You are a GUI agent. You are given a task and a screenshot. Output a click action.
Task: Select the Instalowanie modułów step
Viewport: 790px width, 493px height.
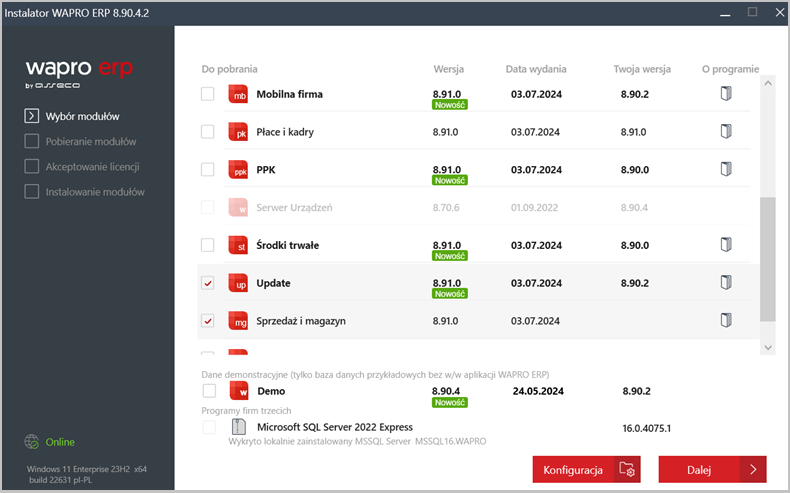click(85, 192)
